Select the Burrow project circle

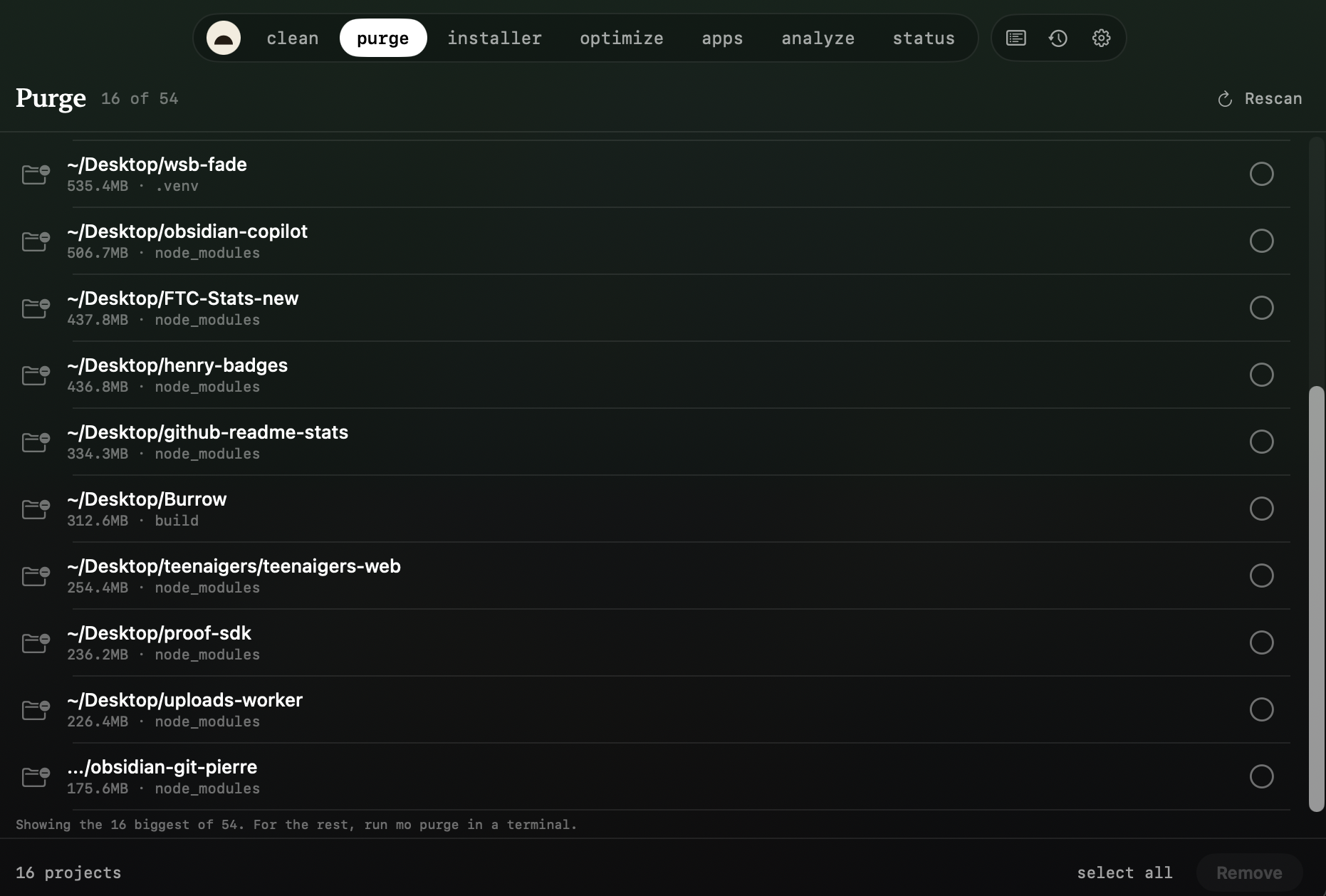1261,509
